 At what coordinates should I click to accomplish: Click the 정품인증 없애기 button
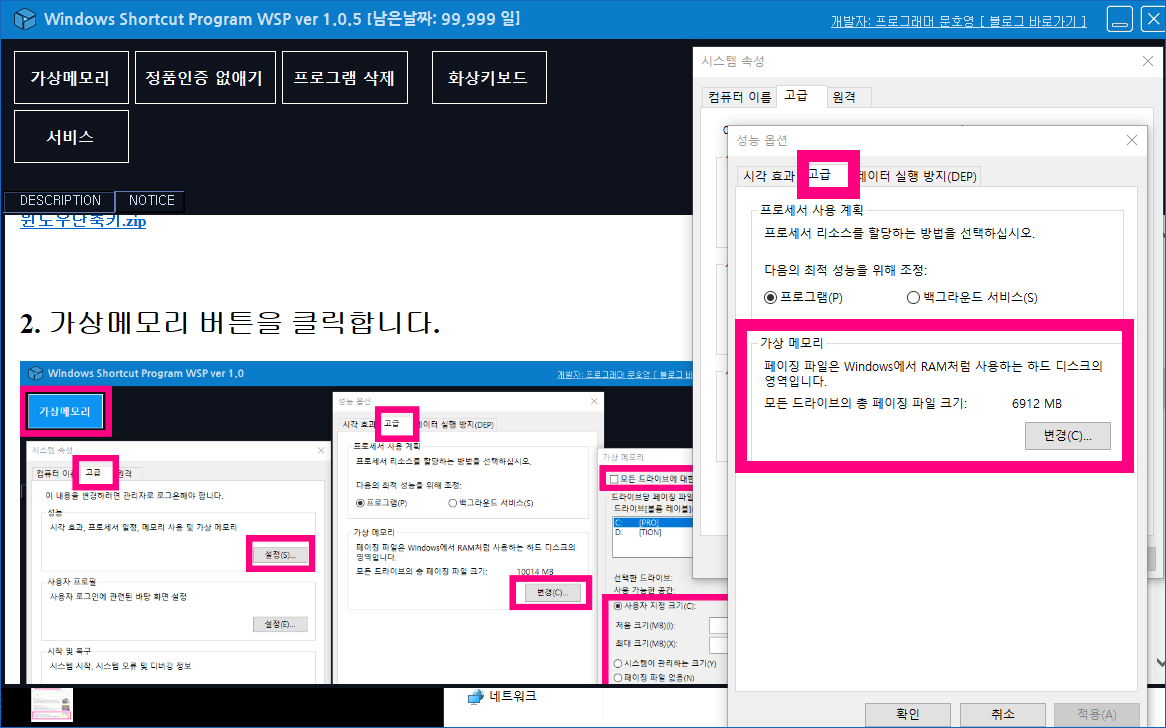point(205,77)
